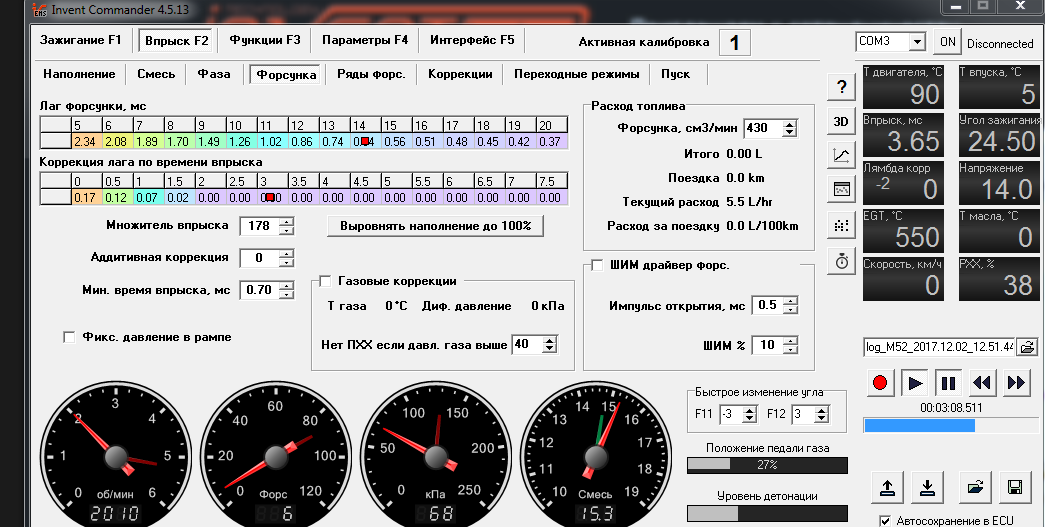Screen dimensions: 1045x527
Task: Start log recording with red button
Action: 880,383
